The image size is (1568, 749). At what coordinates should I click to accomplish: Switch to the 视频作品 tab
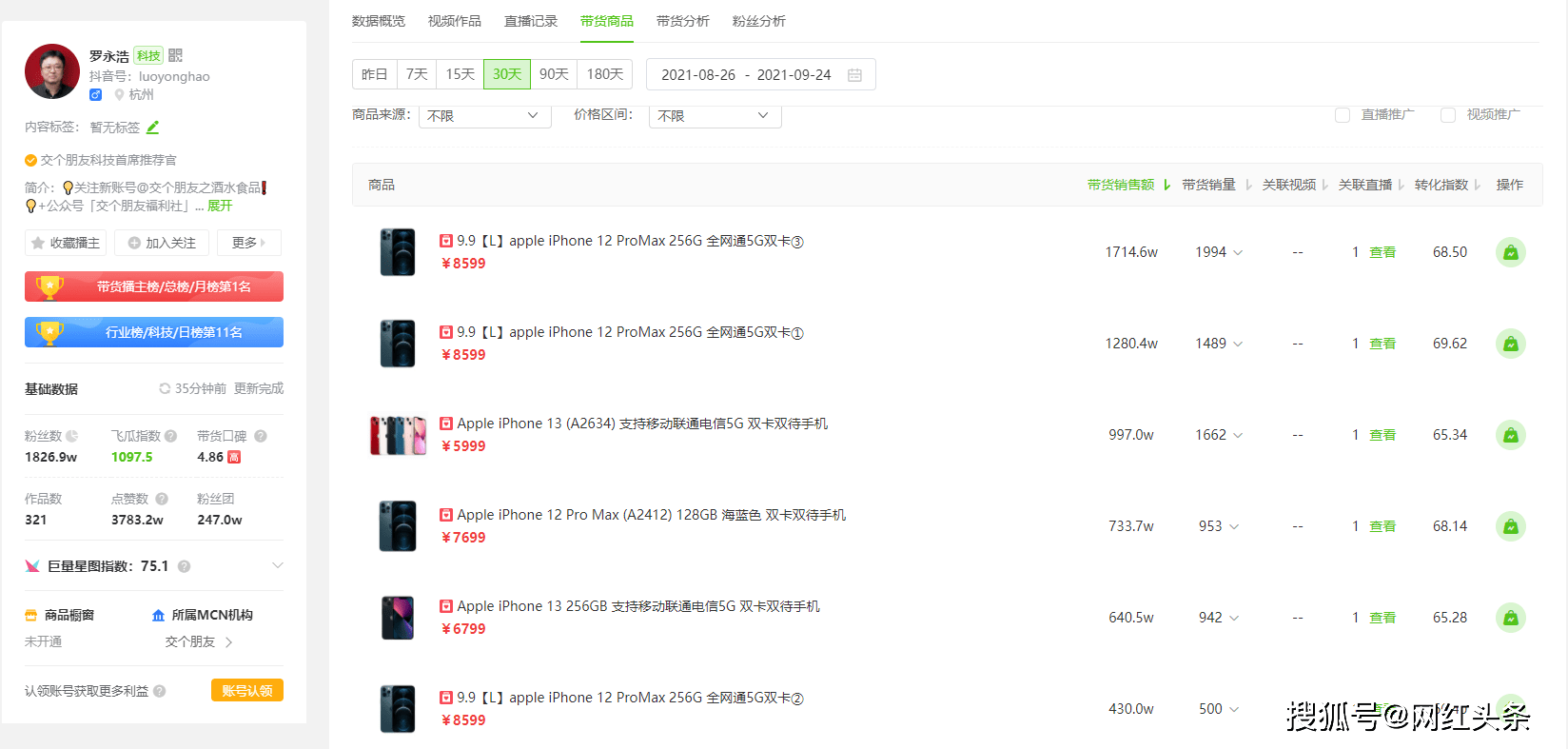pyautogui.click(x=455, y=21)
